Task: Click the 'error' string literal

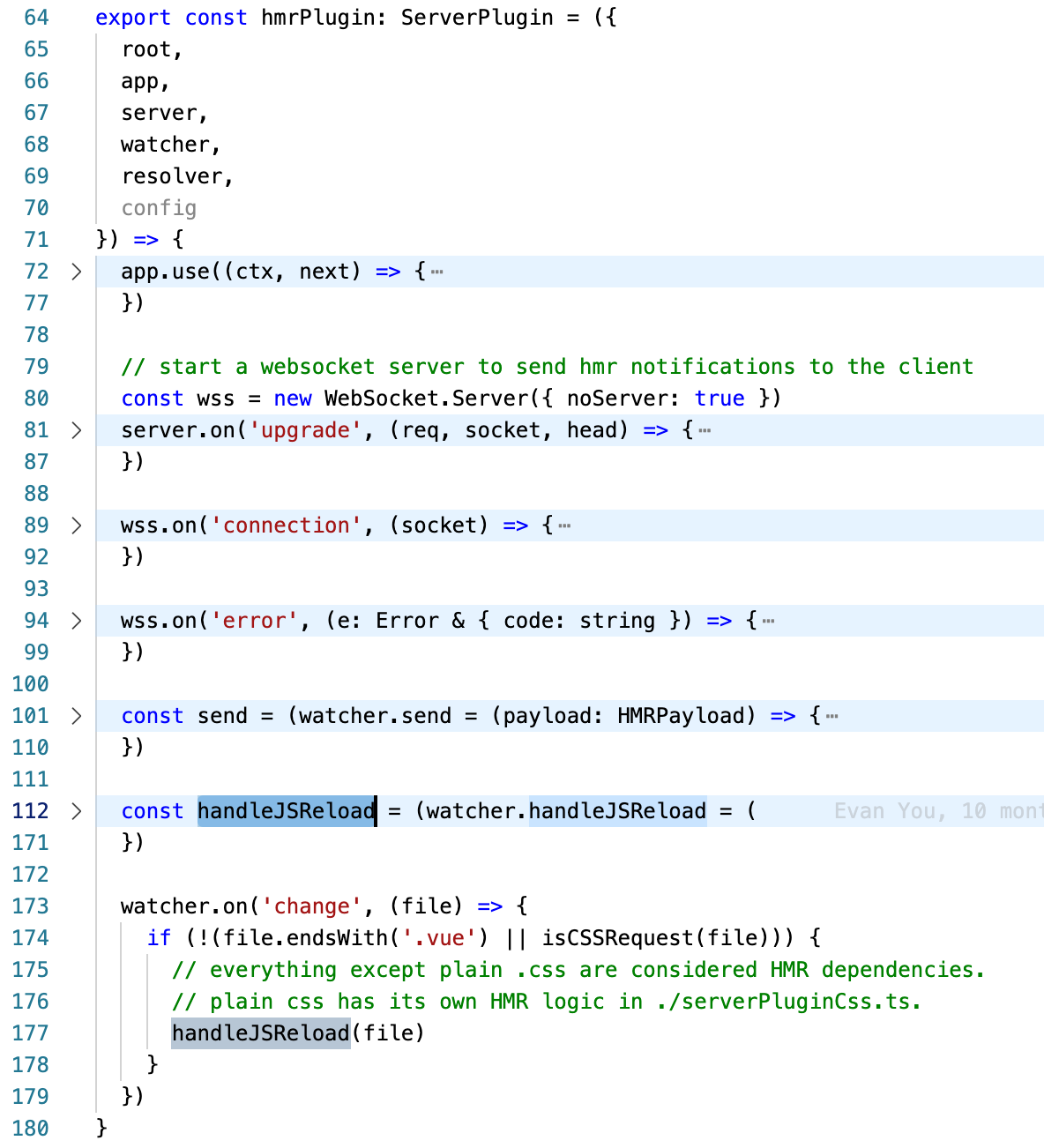Action: tap(255, 621)
